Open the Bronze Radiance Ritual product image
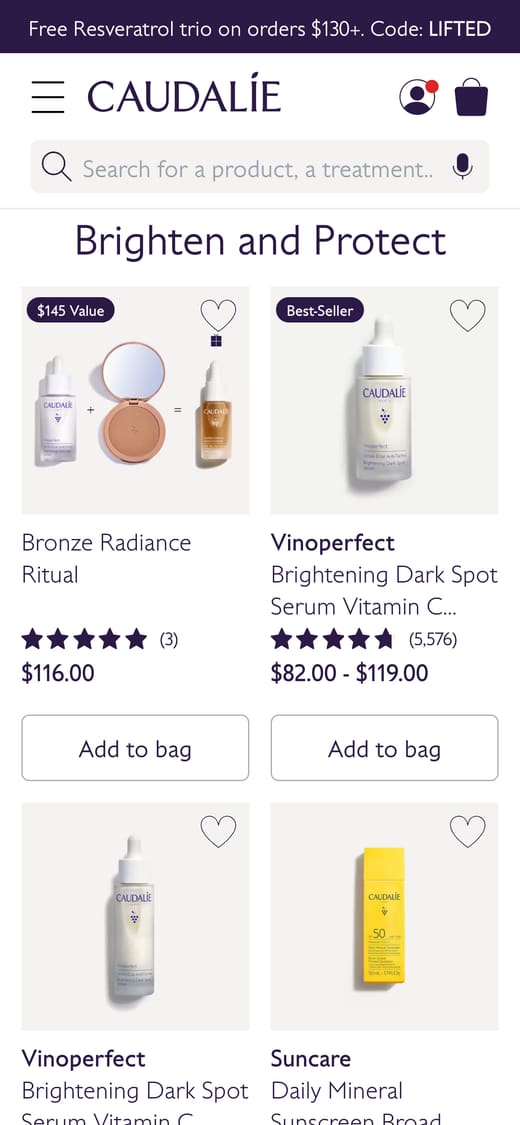Viewport: 520px width, 1125px height. [135, 400]
